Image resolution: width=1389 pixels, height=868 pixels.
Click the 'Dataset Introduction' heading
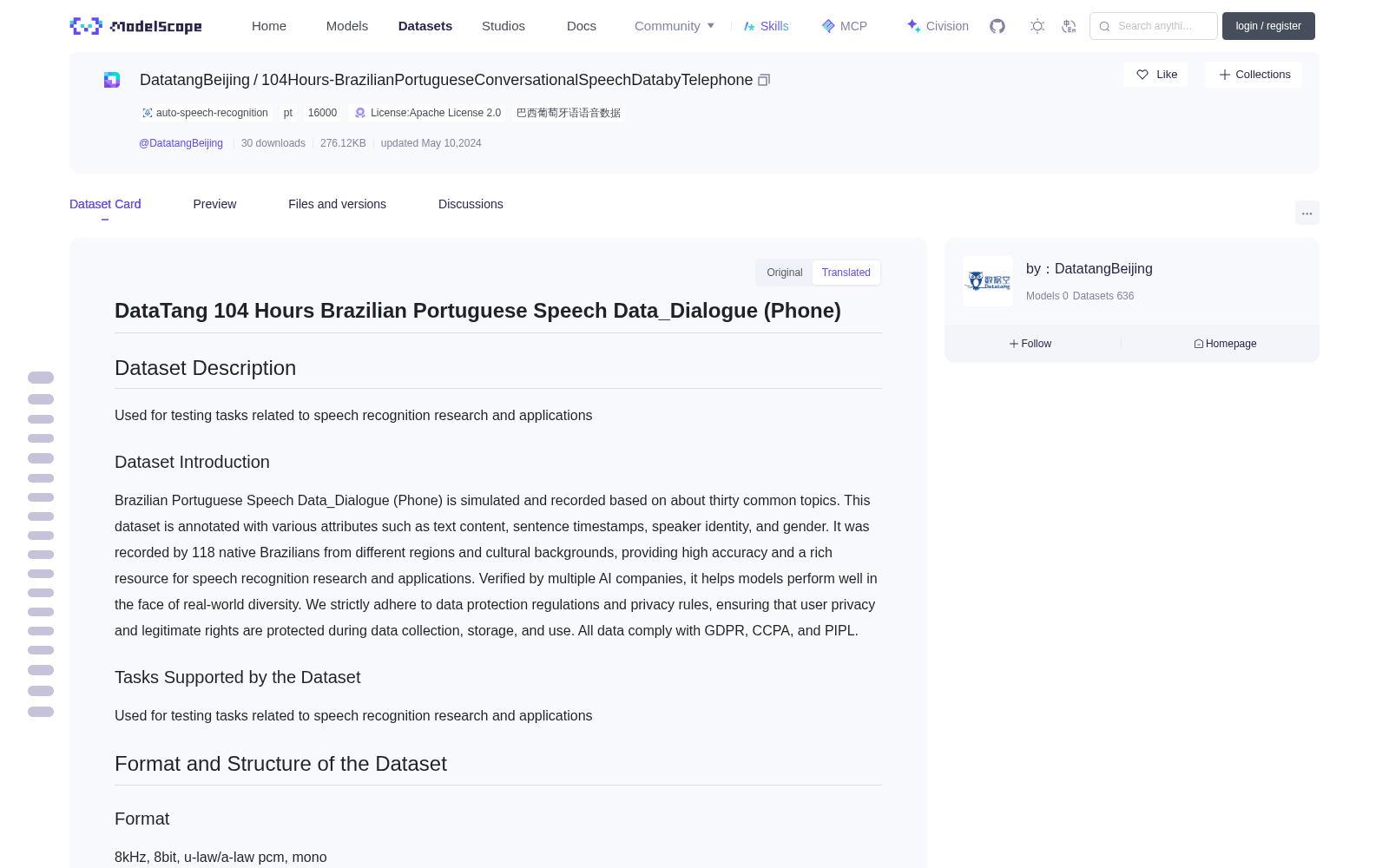tap(192, 462)
